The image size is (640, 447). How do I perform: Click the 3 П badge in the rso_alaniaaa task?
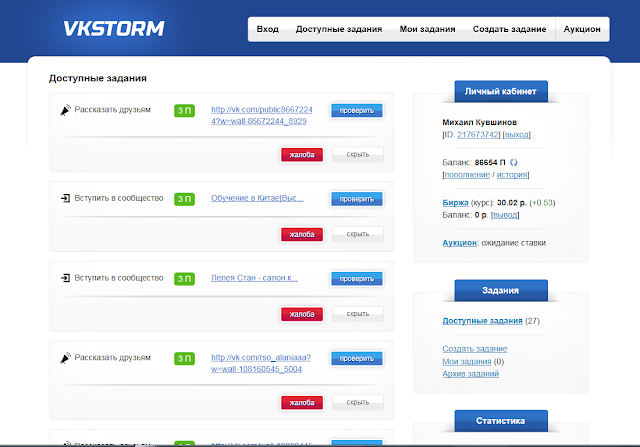pos(184,358)
